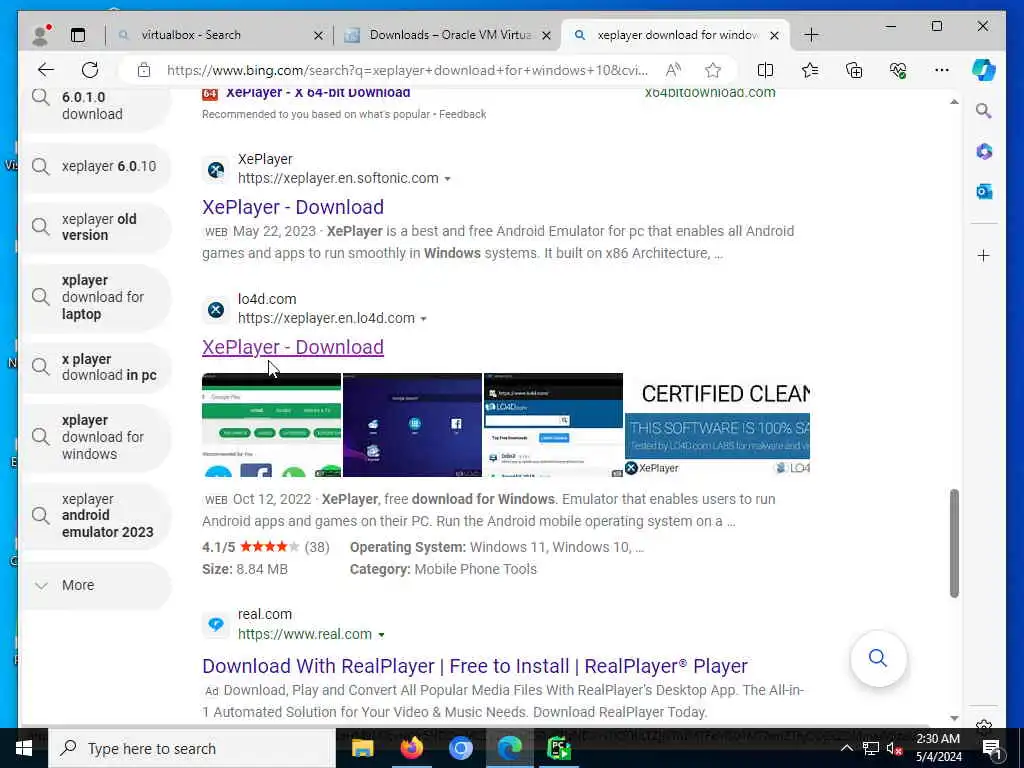1024x768 pixels.
Task: Open softonic XePlayer - Download link
Action: [x=293, y=207]
